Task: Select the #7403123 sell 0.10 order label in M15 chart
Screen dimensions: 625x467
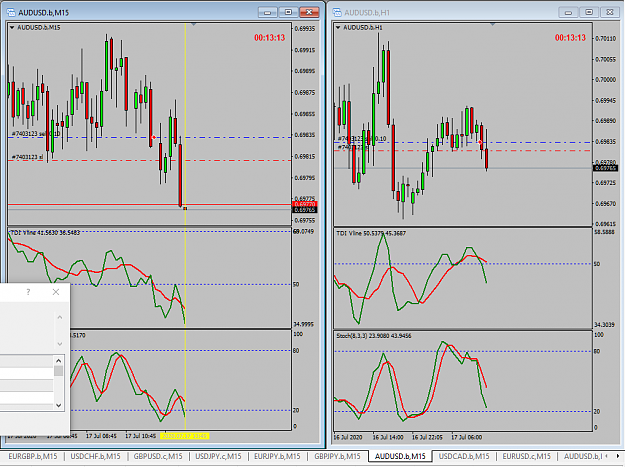Action: click(35, 134)
